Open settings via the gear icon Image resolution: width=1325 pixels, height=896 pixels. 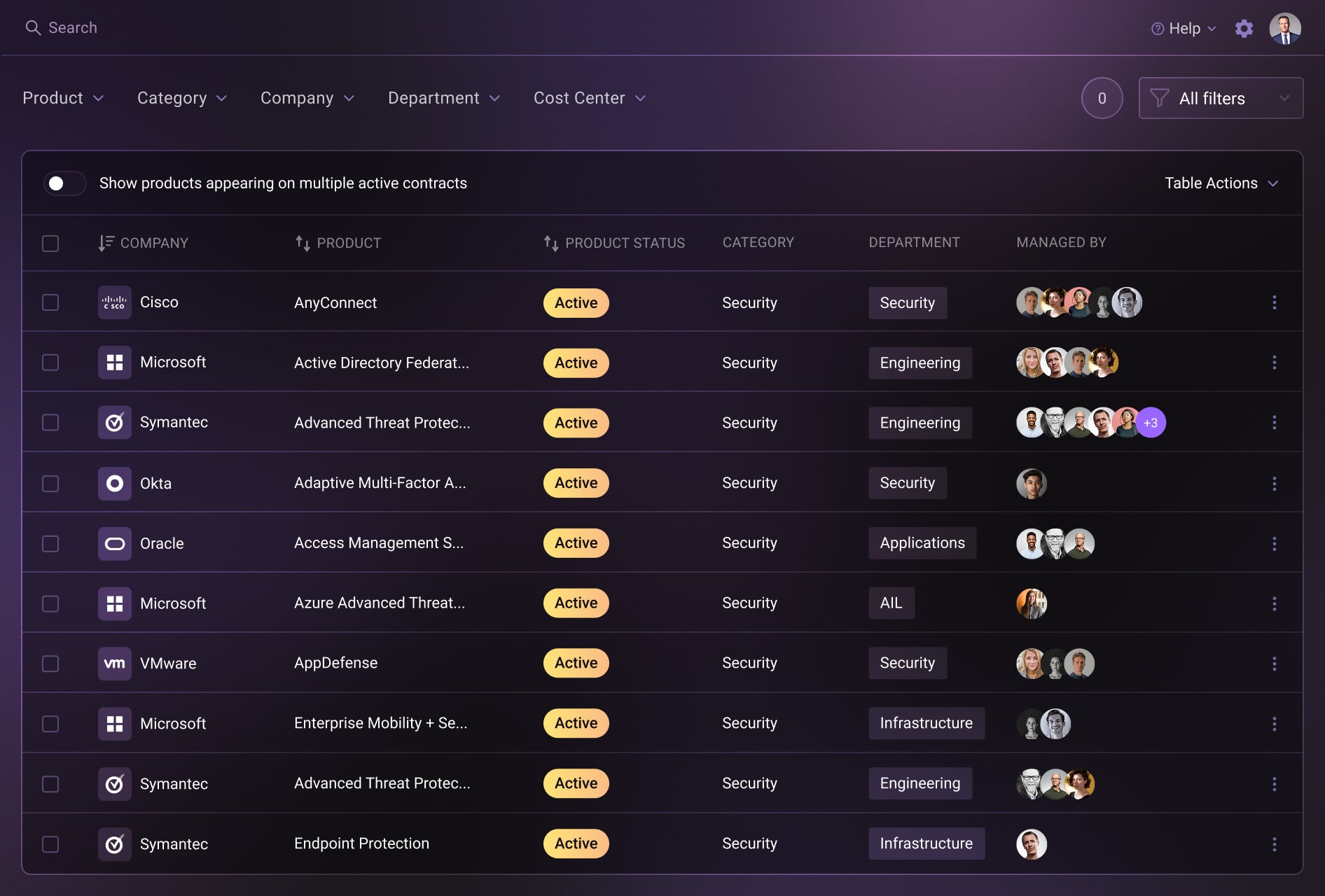point(1244,29)
